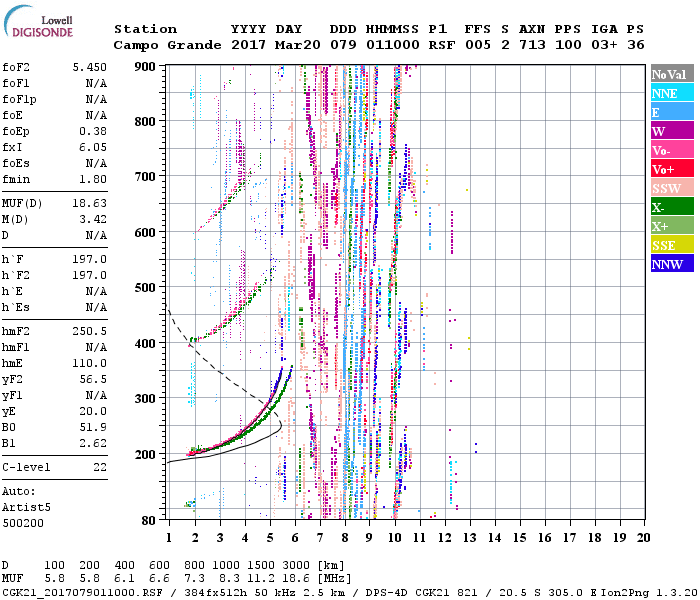Click the 20 MHz frequency axis label
Viewport: 700px width, 600px height.
click(x=643, y=538)
